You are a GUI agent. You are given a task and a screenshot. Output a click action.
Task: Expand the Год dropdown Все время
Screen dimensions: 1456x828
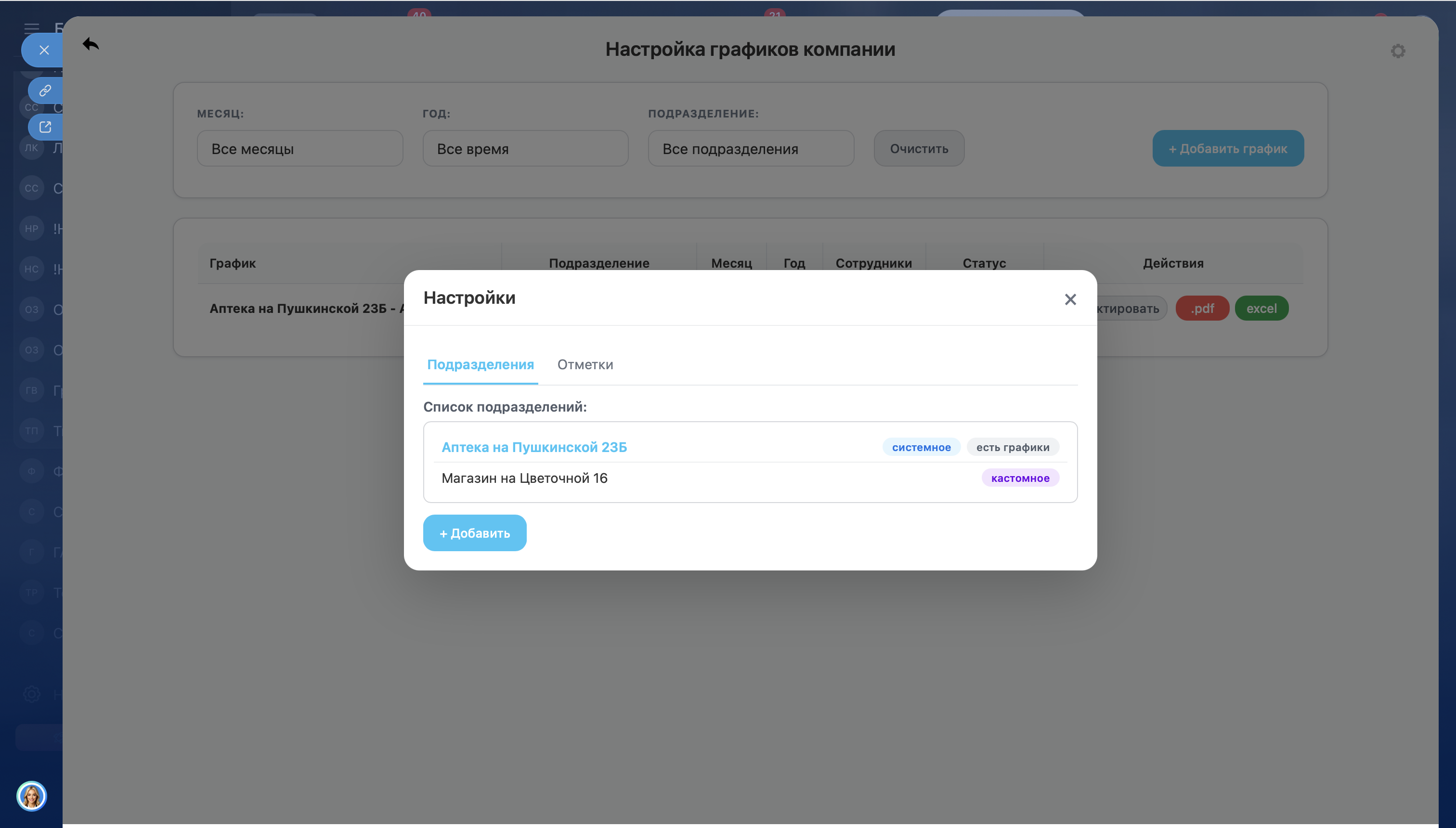525,148
